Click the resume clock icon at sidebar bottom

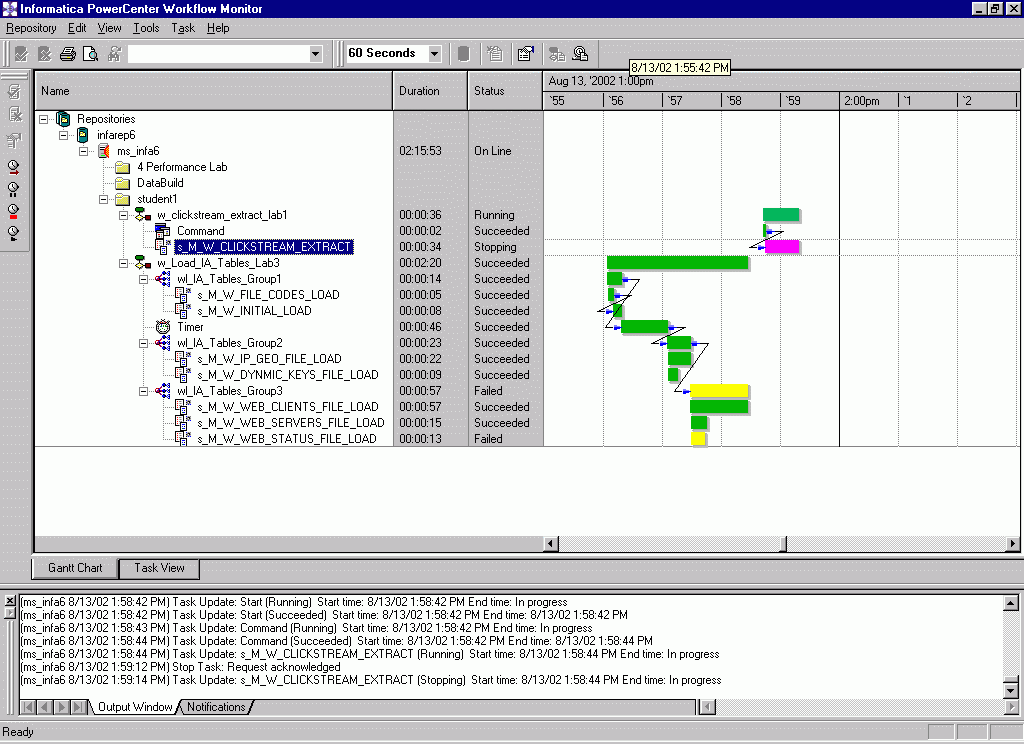coord(14,233)
